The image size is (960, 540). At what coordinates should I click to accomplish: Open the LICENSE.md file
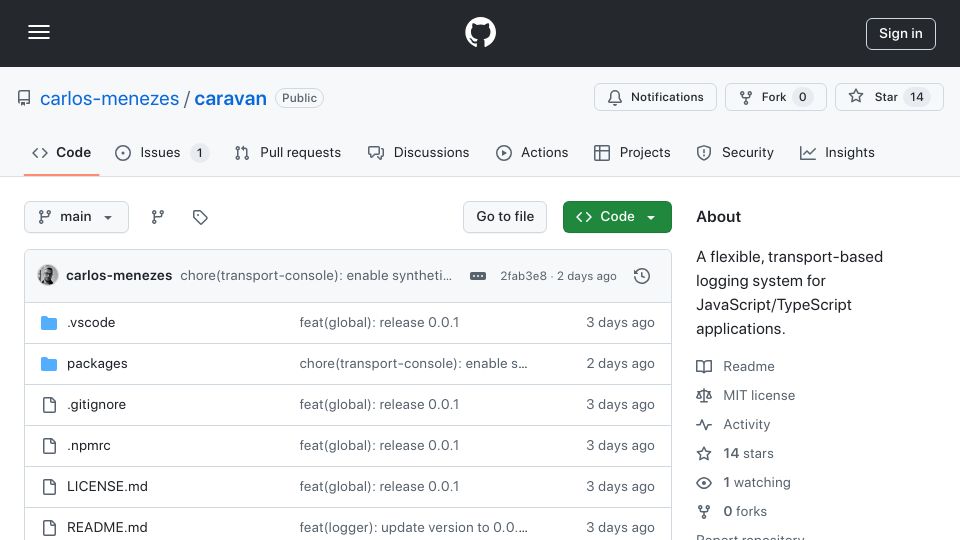click(x=107, y=487)
